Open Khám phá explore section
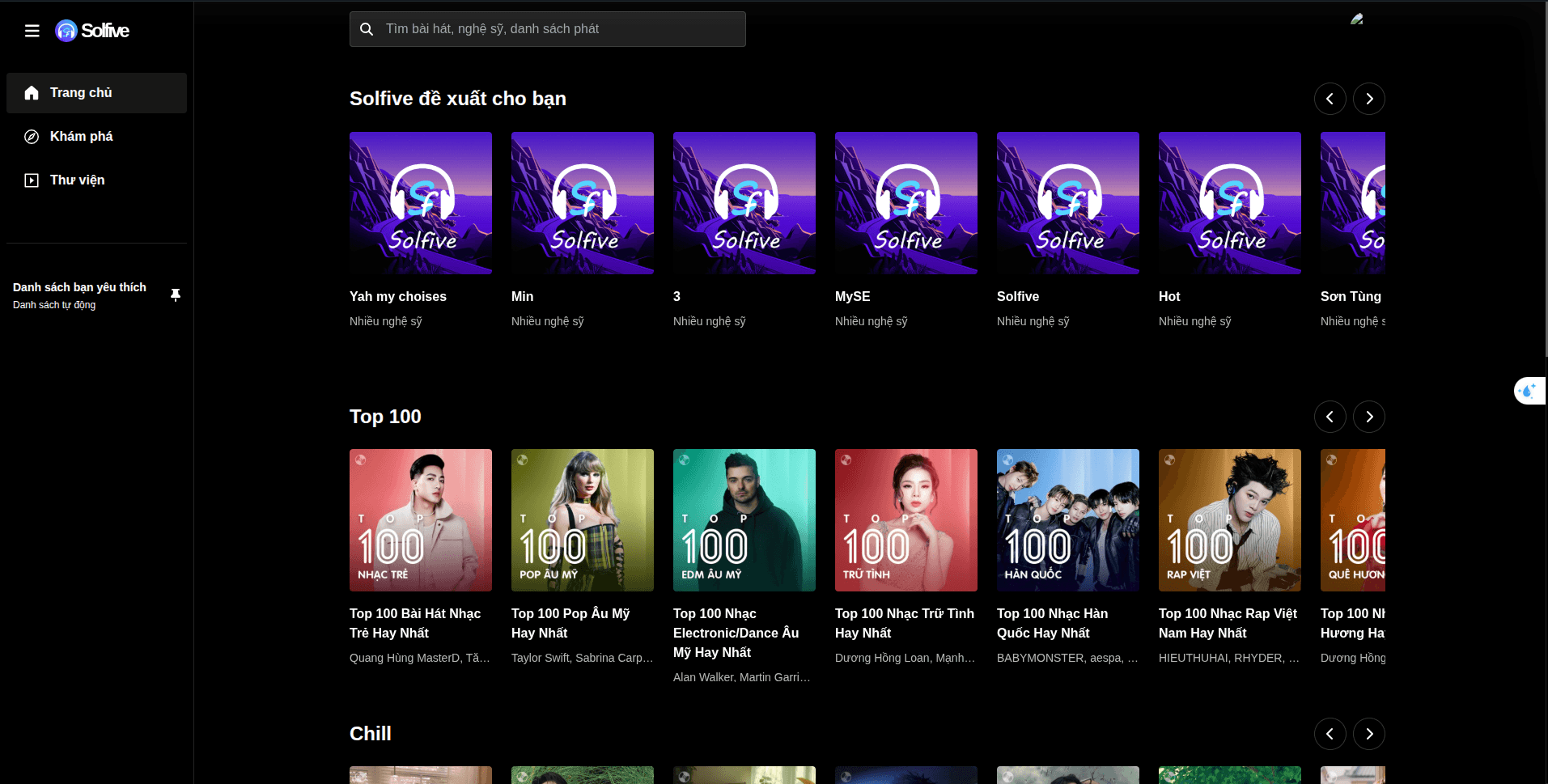The width and height of the screenshot is (1548, 784). click(x=96, y=137)
